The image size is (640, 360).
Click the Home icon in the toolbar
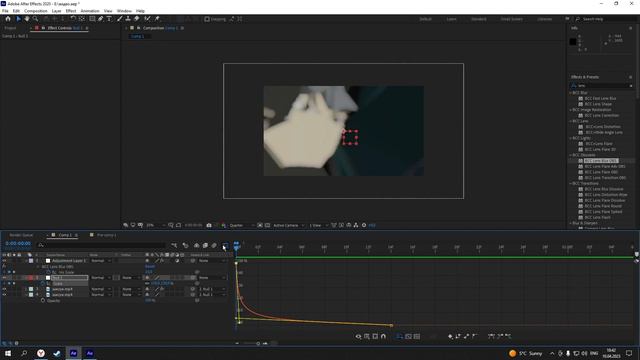8,19
